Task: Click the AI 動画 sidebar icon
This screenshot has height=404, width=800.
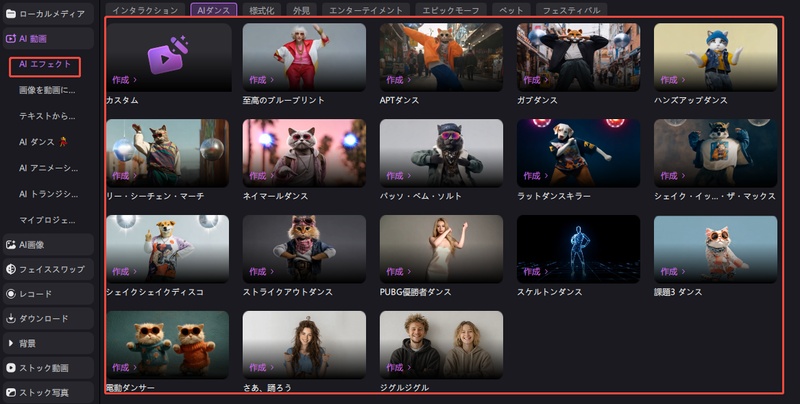Action: (11, 39)
